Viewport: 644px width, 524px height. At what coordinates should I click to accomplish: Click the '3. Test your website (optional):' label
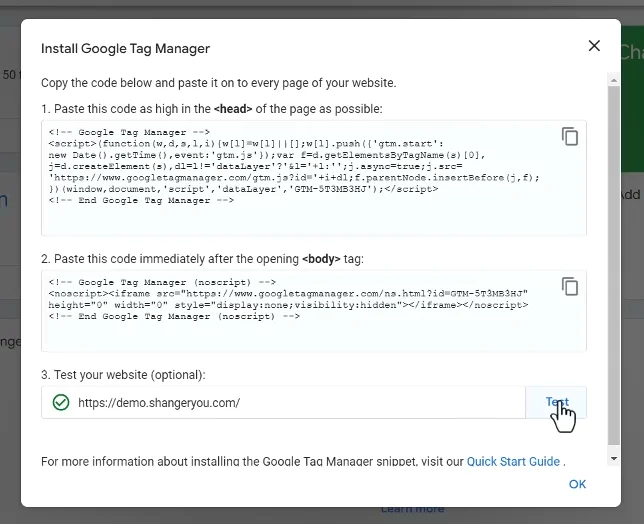coord(123,375)
